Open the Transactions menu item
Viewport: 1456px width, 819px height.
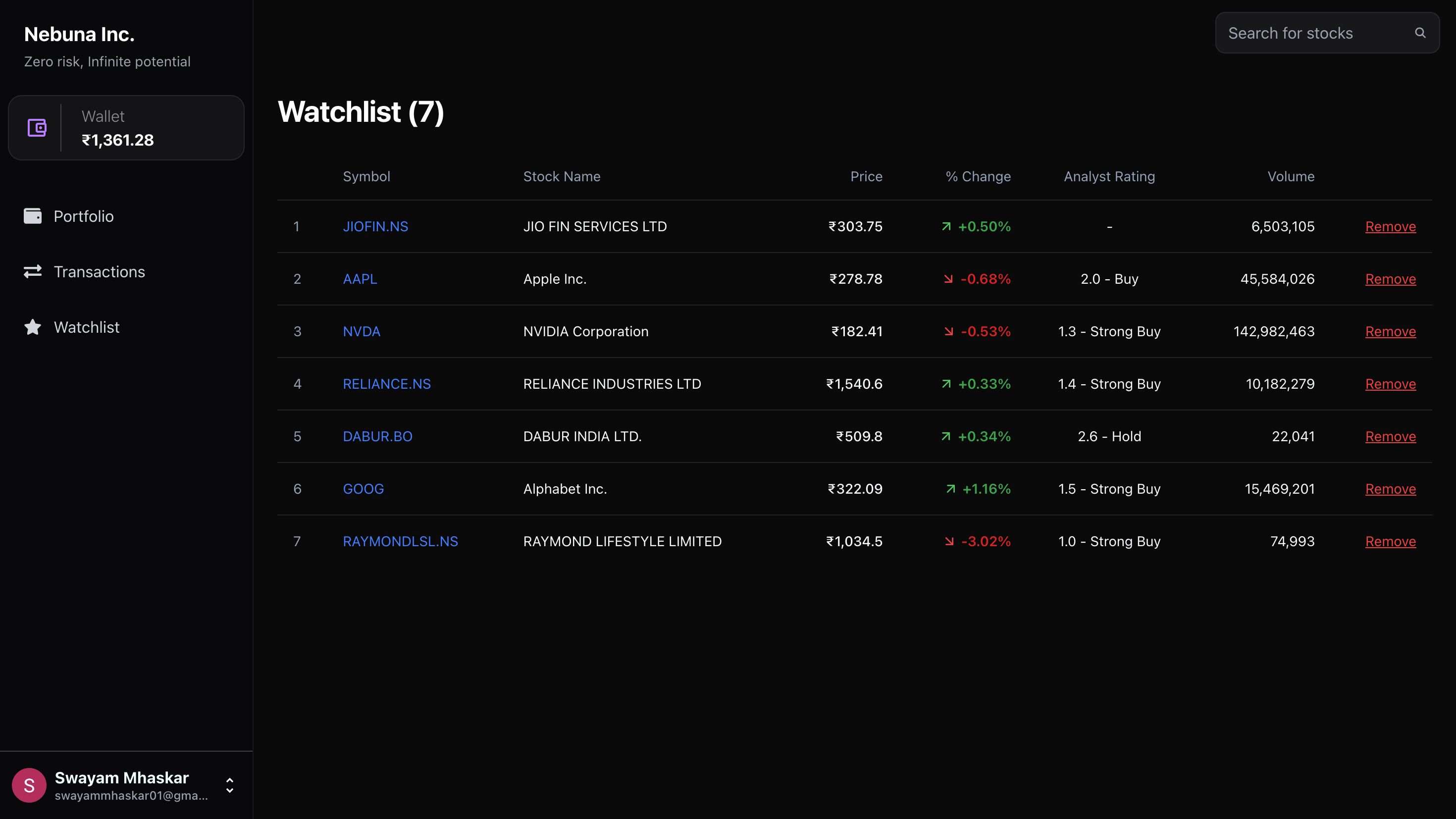pyautogui.click(x=100, y=271)
